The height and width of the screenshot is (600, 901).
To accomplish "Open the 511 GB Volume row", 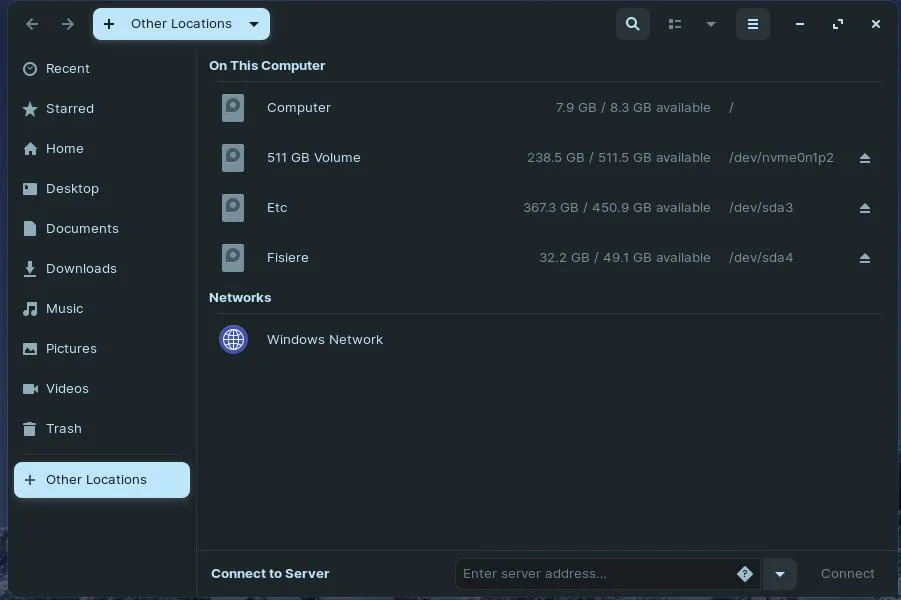I will coord(545,158).
